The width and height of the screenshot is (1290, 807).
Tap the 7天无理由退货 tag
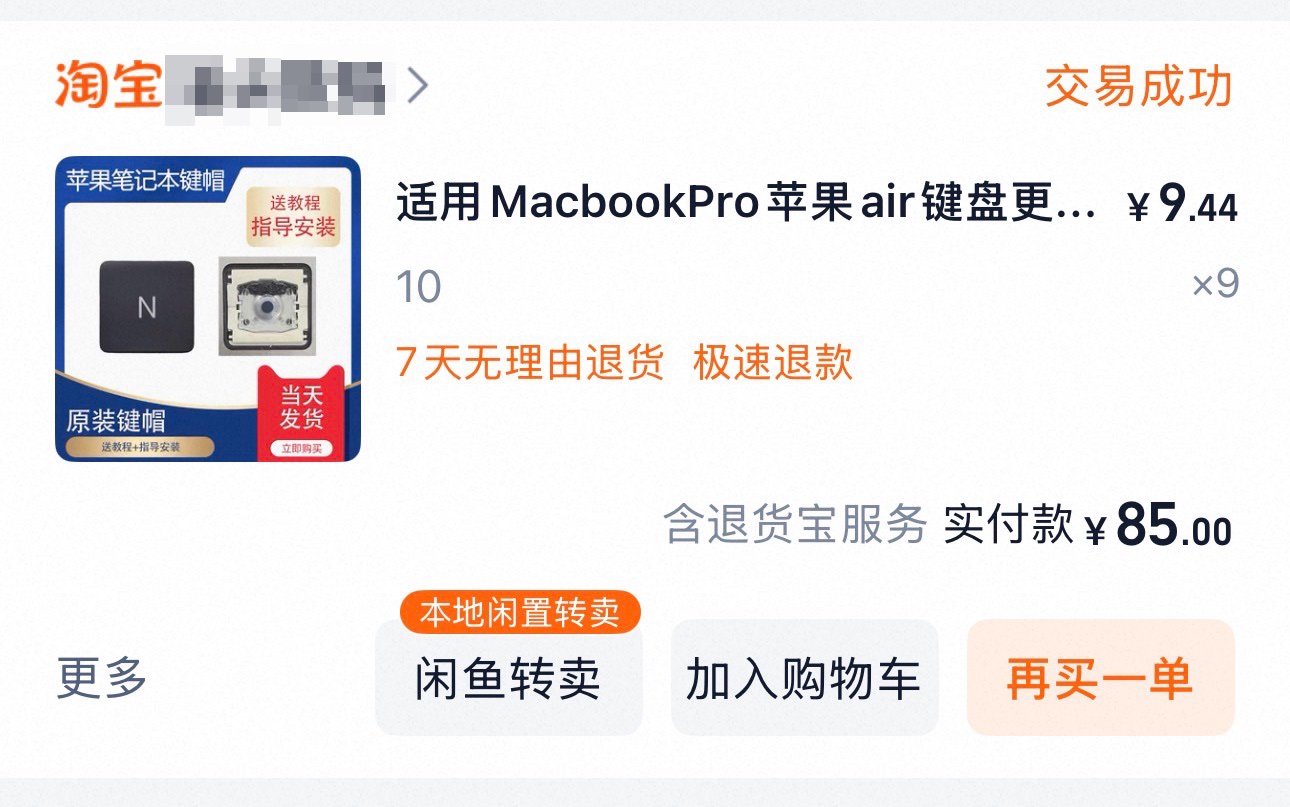point(530,362)
